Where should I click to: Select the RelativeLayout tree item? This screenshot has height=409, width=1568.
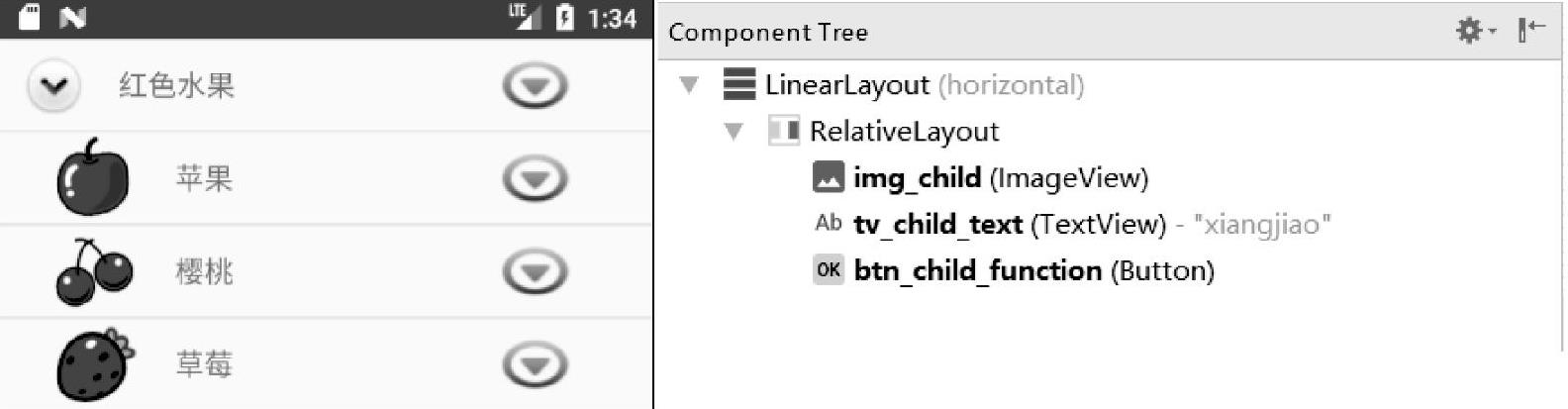(904, 131)
